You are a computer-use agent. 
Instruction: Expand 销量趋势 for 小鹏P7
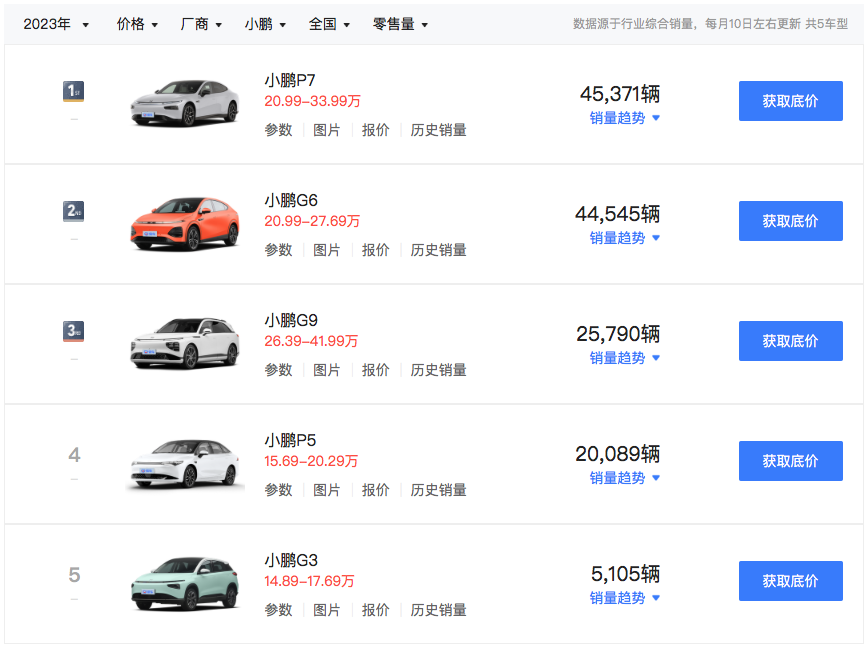pos(624,118)
